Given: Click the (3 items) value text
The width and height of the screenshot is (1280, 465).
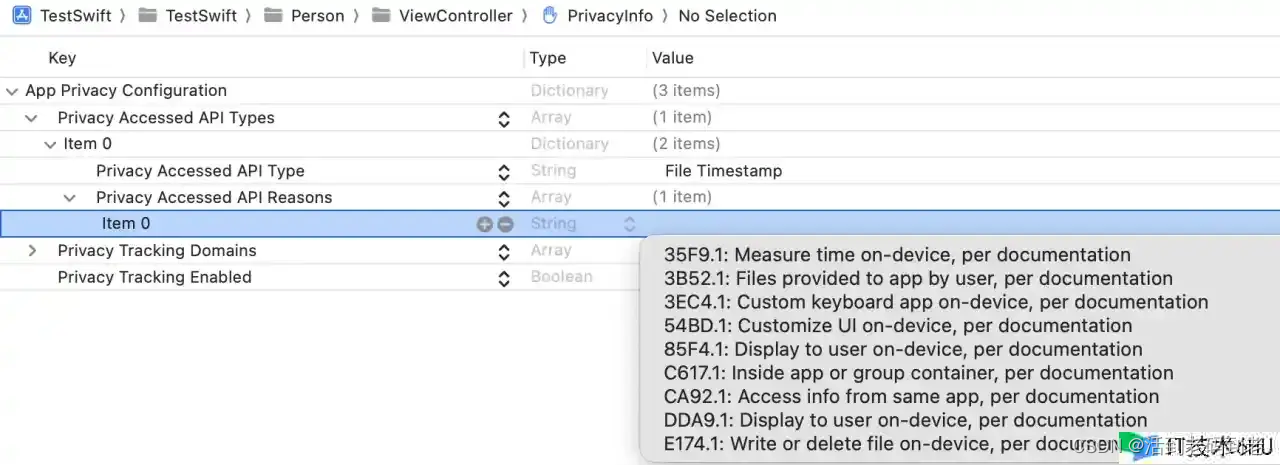Looking at the screenshot, I should 686,91.
